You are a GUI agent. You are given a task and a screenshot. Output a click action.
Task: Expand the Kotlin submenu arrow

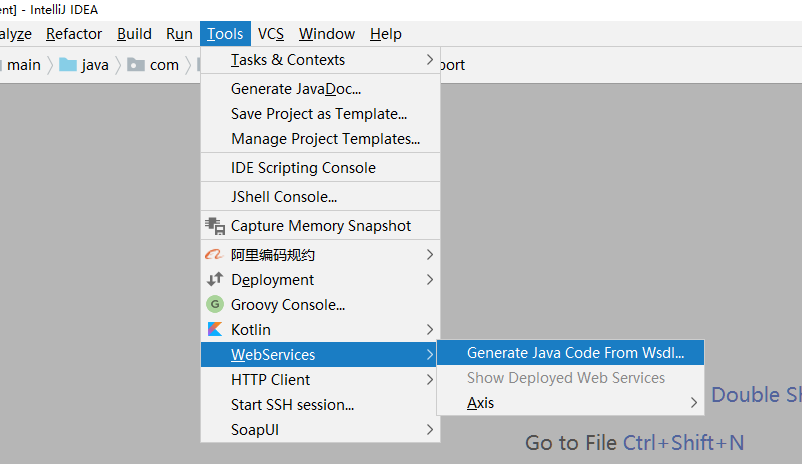[430, 329]
